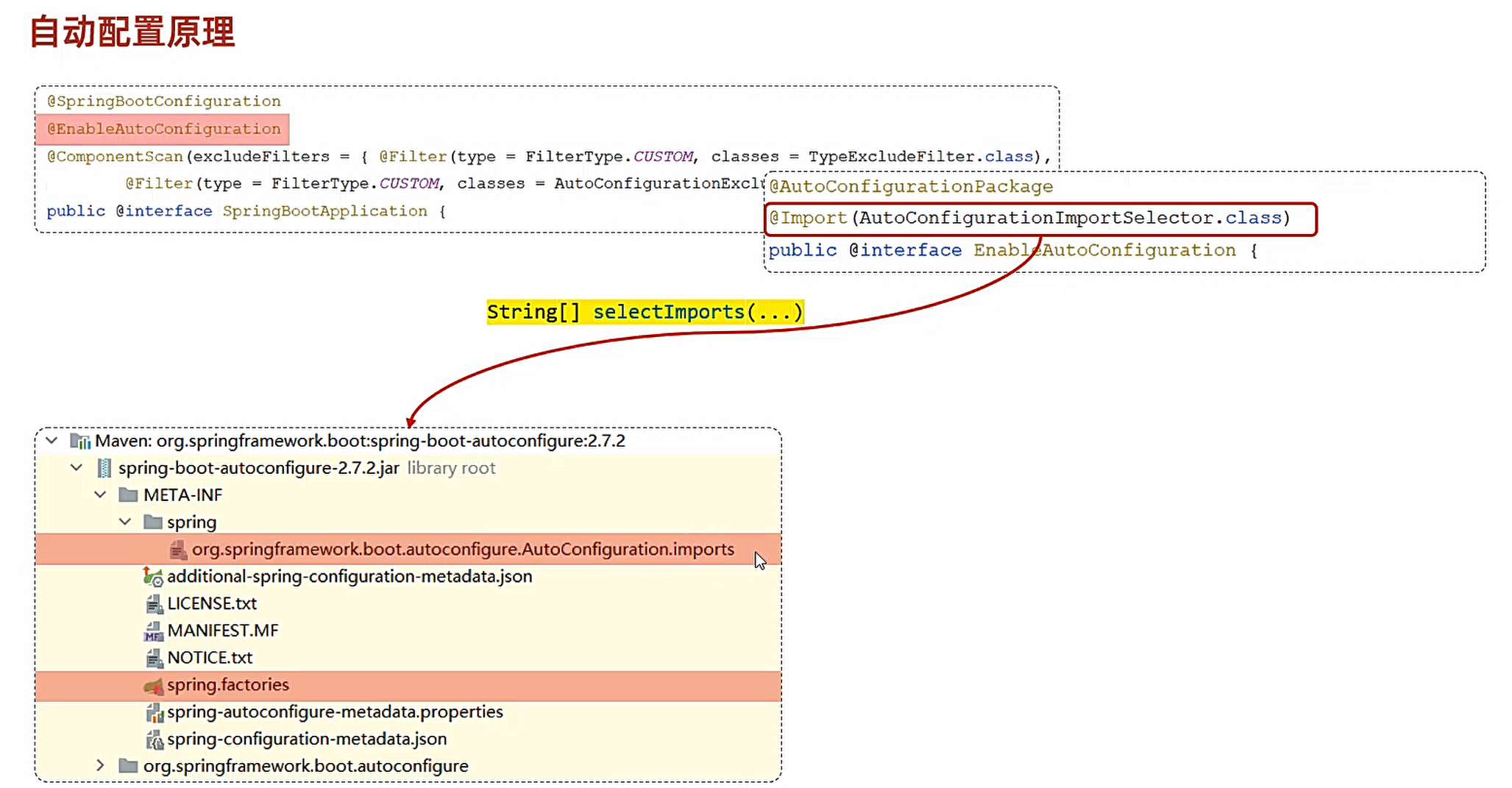The image size is (1512, 788).
Task: Click the @SpringBootConfiguration annotation
Action: pyautogui.click(x=163, y=101)
